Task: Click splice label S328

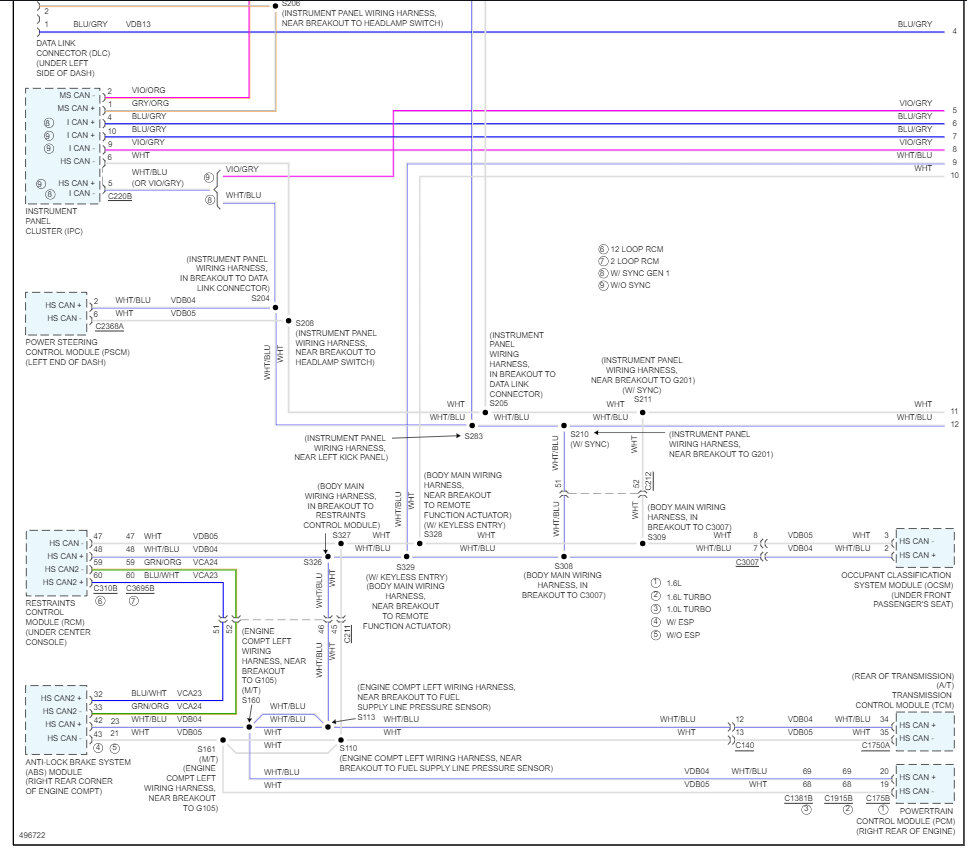Action: (433, 534)
